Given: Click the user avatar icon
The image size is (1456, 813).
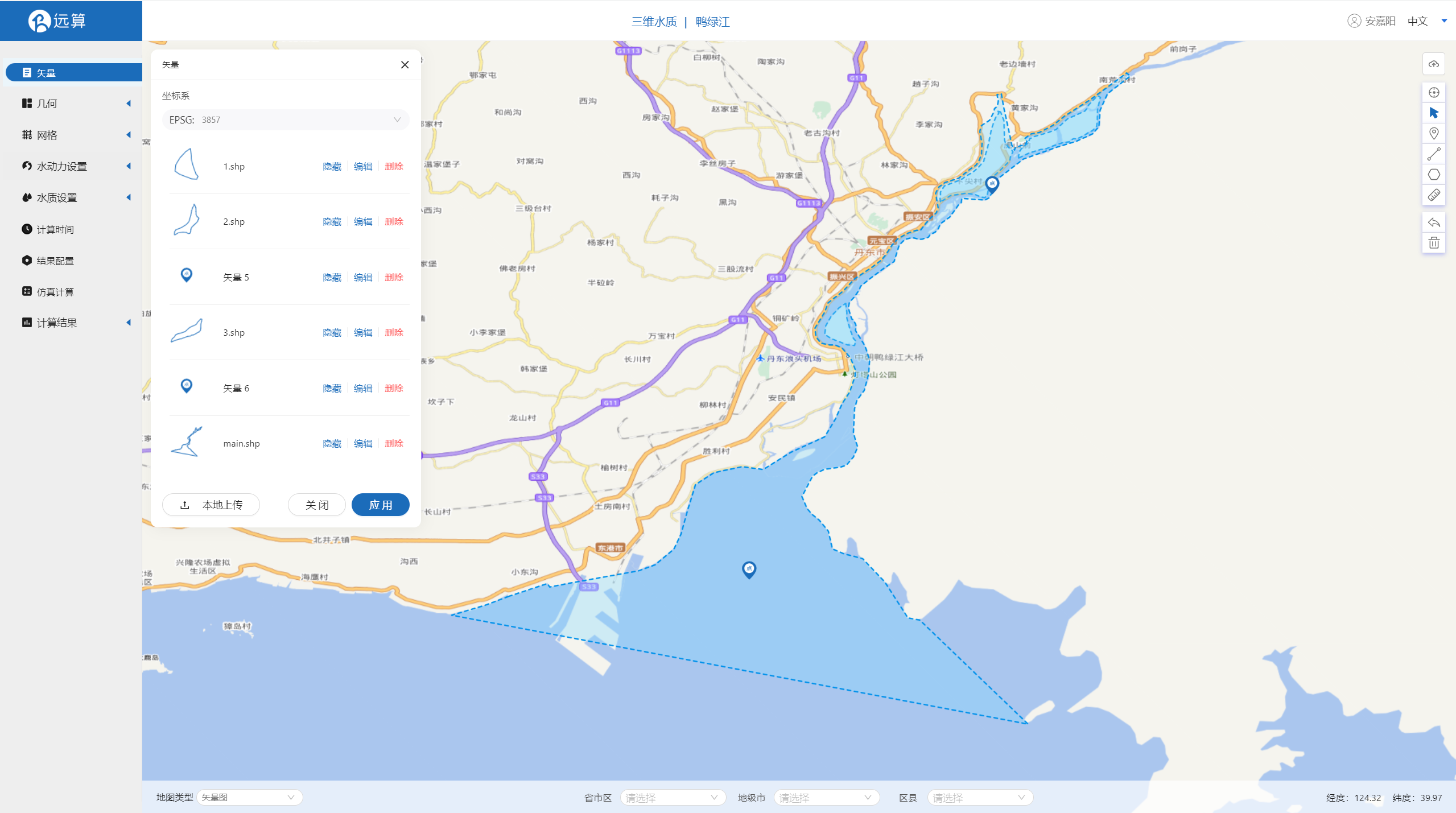Looking at the screenshot, I should [1354, 21].
